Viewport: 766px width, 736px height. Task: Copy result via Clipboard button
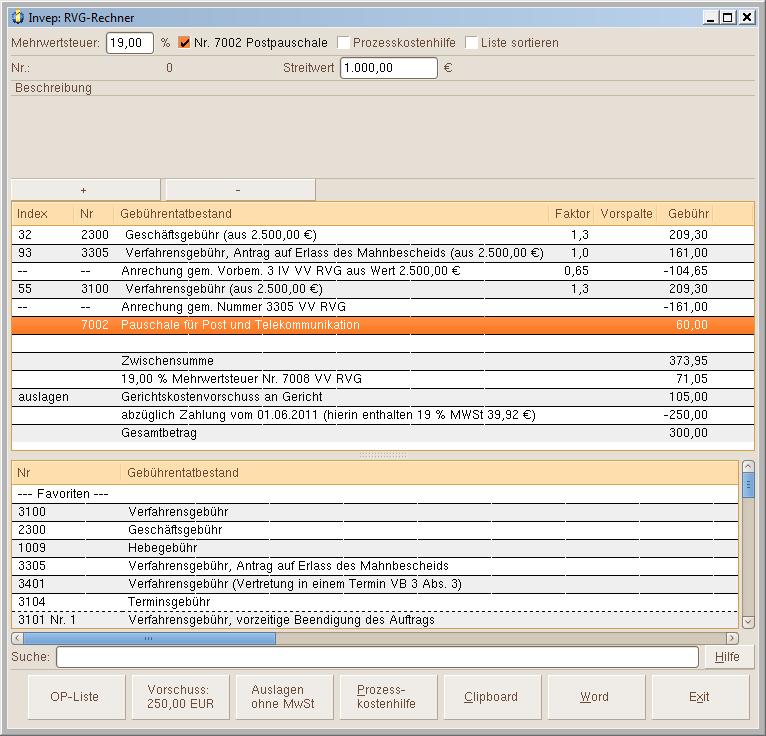492,697
